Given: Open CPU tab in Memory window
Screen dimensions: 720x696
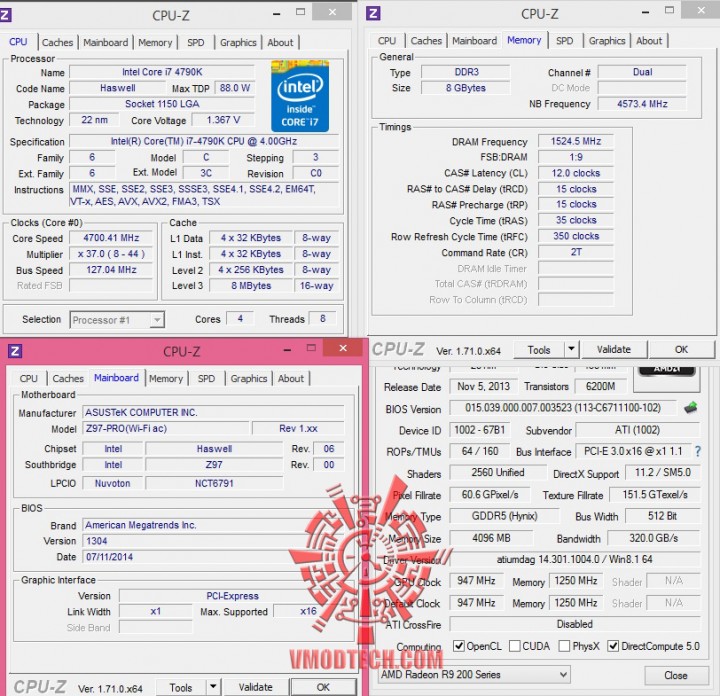Looking at the screenshot, I should [x=387, y=40].
